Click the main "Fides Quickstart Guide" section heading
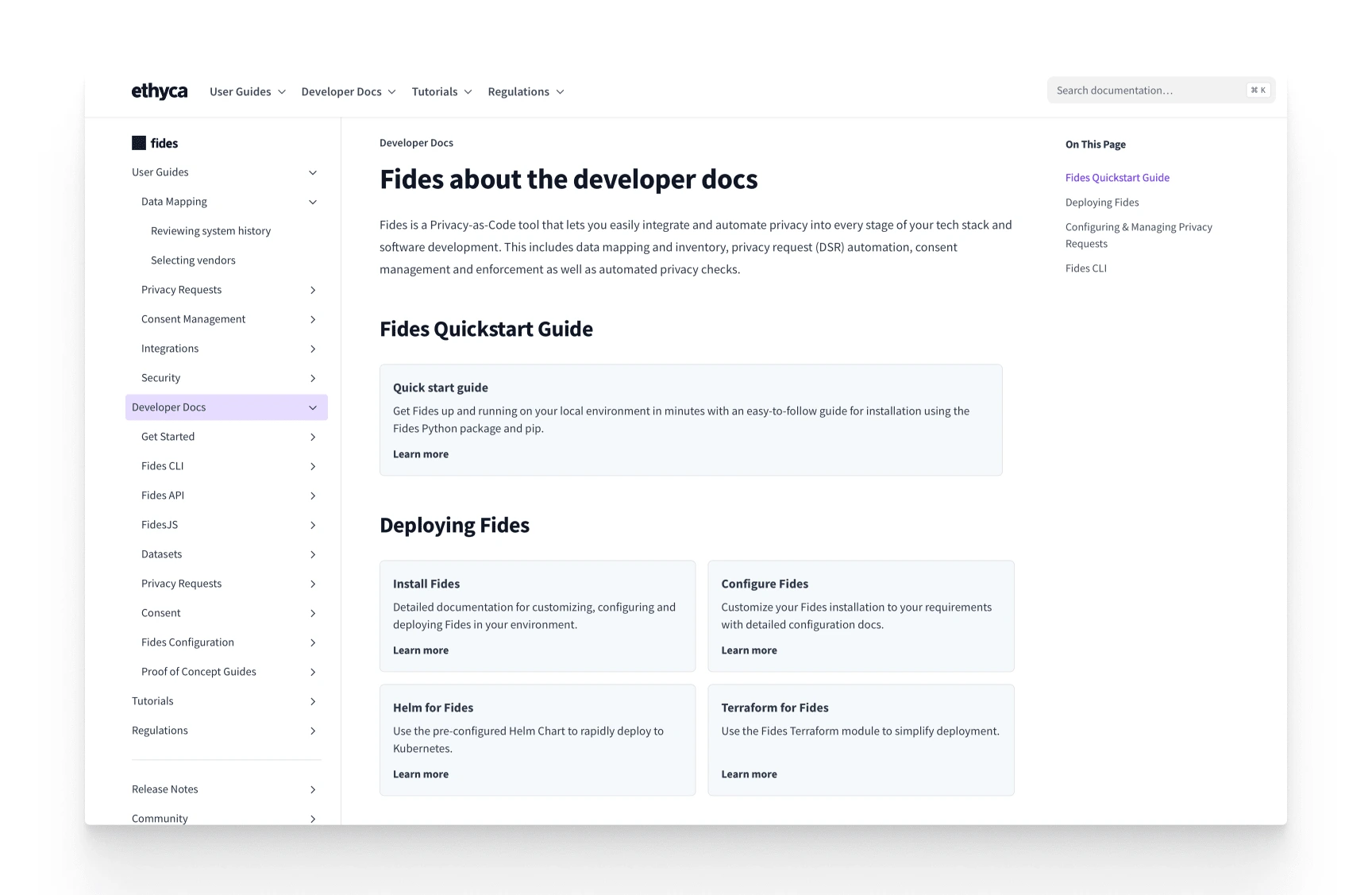 point(486,329)
